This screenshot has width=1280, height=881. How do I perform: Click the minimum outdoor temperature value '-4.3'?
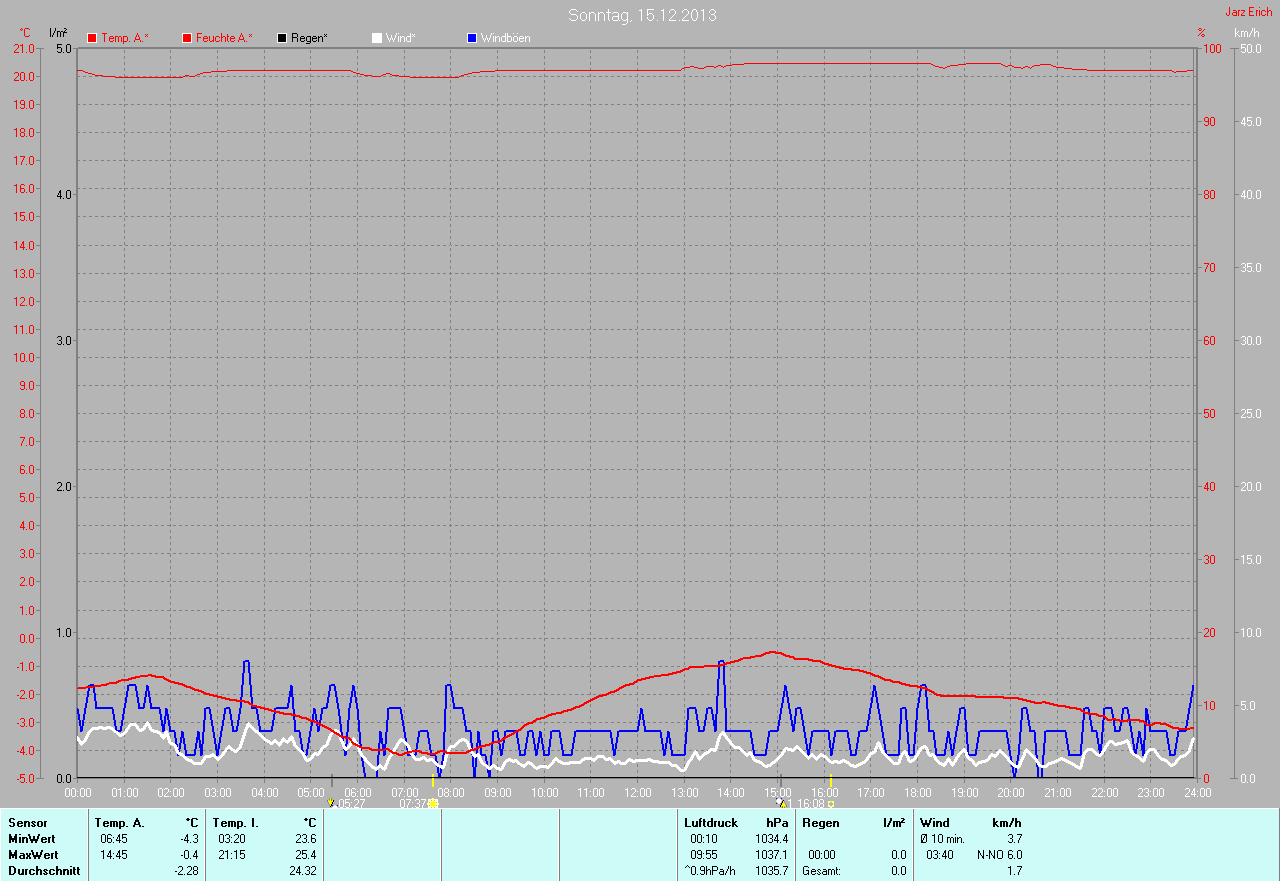coord(189,839)
